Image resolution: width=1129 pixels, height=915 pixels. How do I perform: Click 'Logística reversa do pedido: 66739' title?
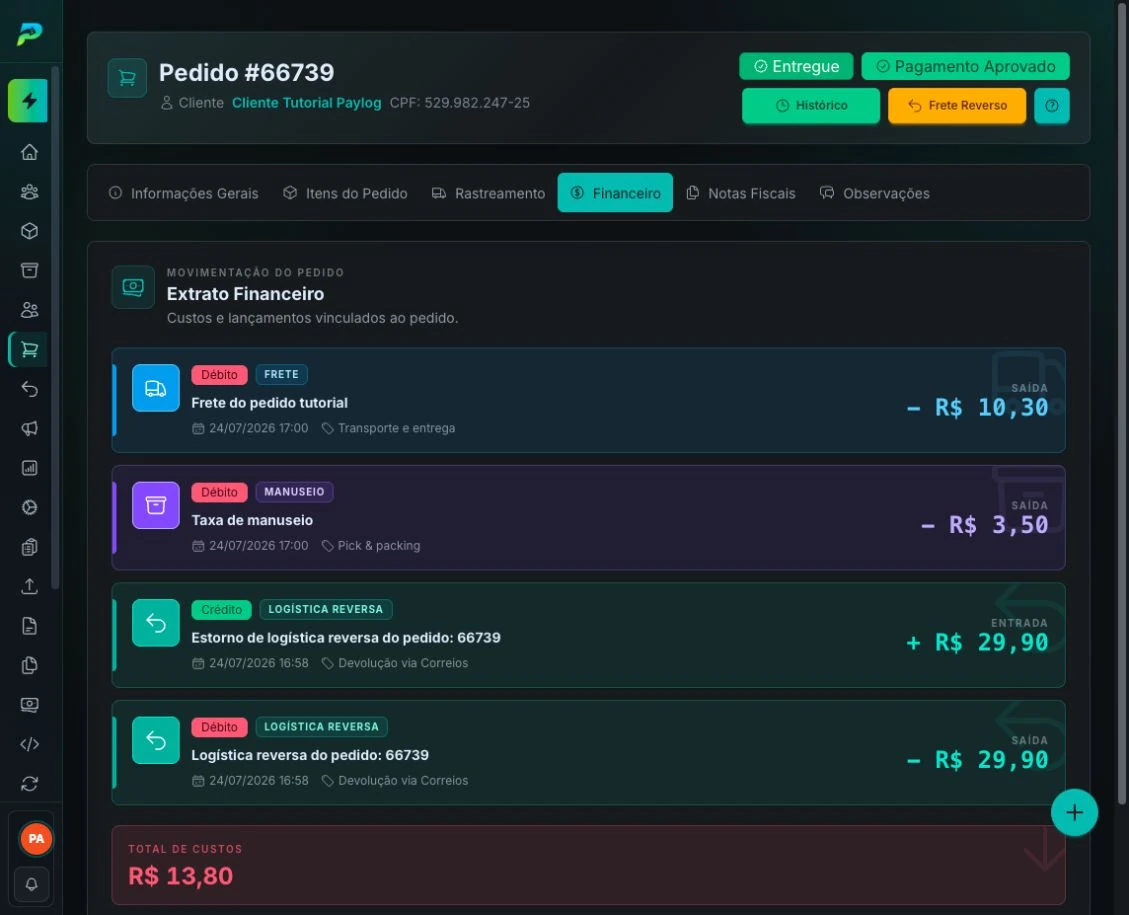coord(310,755)
